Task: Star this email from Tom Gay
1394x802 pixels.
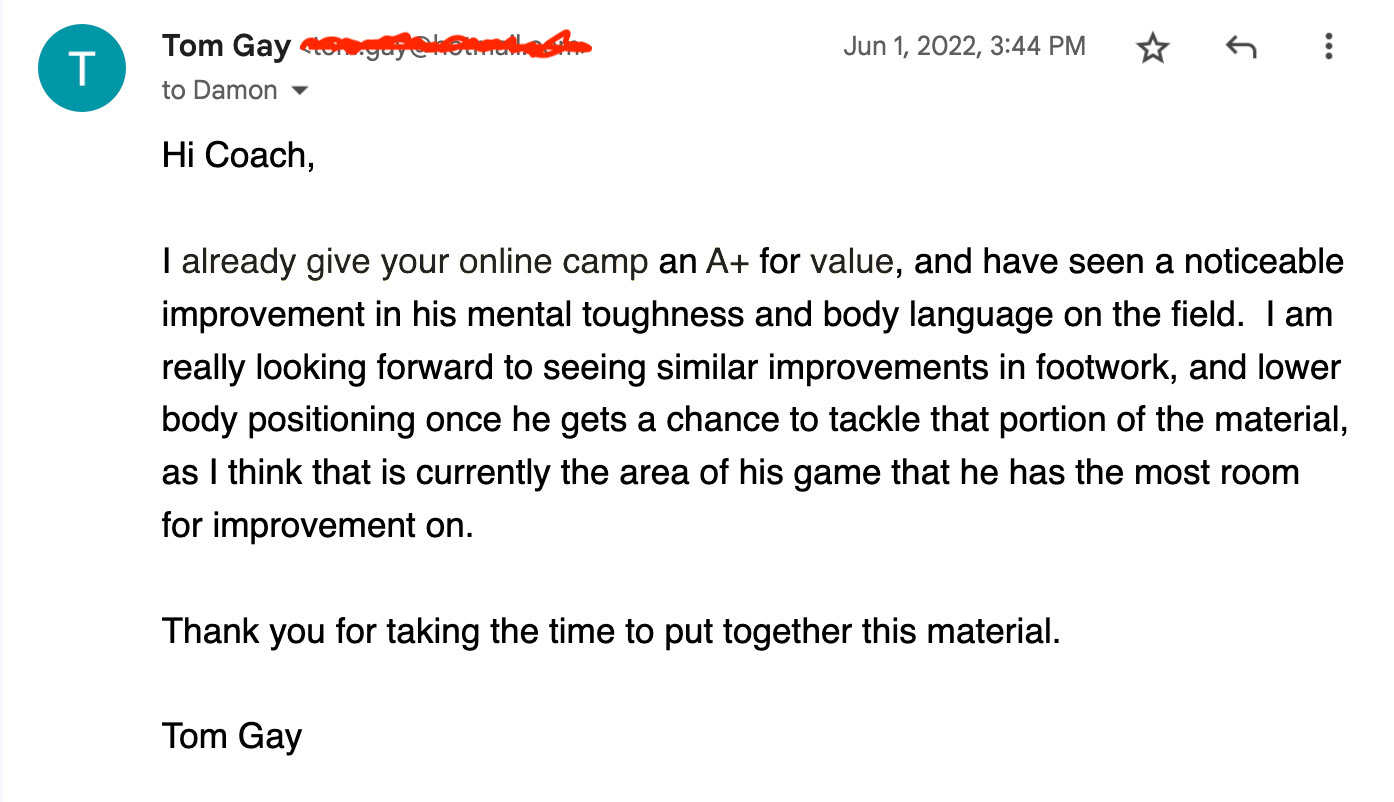Action: coord(1153,48)
